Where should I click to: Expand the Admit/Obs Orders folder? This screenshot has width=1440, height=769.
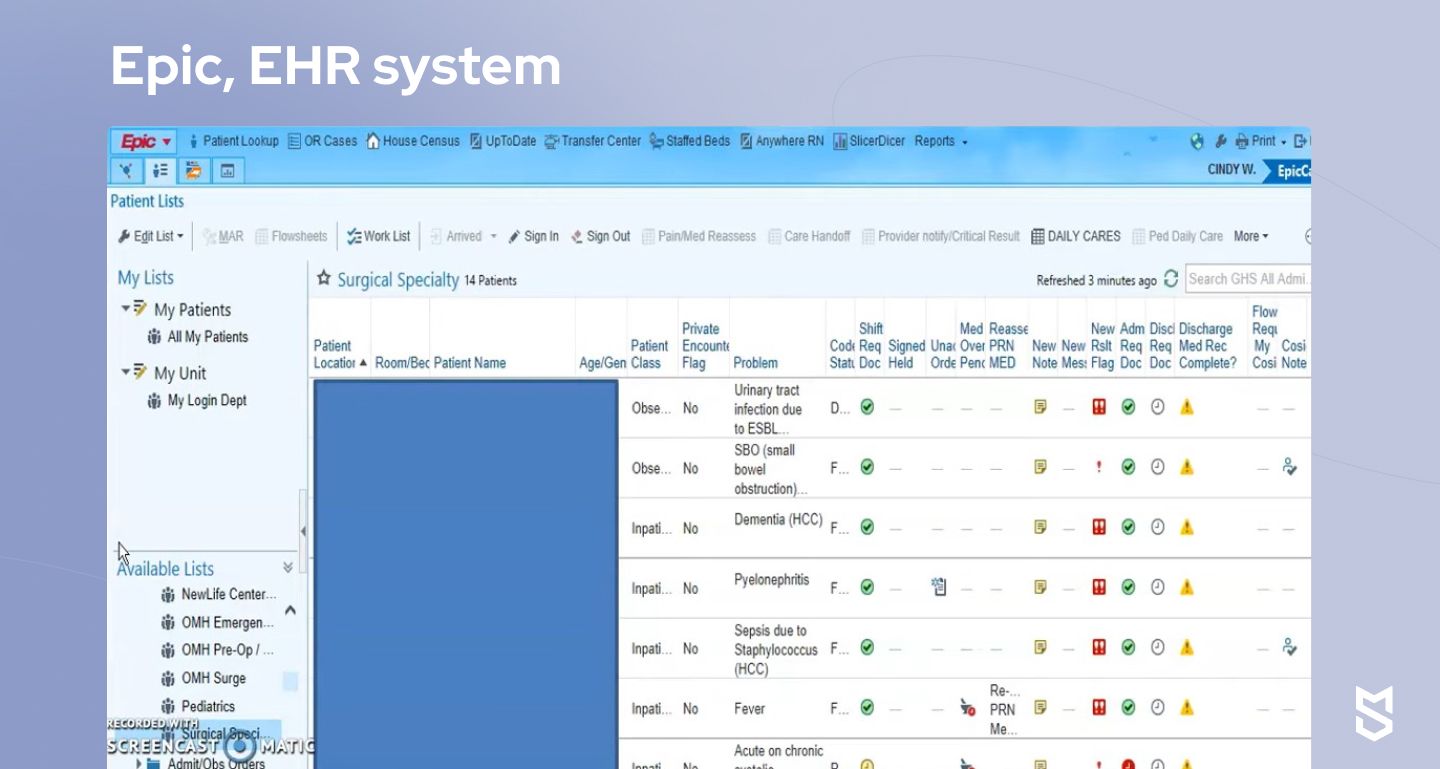click(x=139, y=763)
